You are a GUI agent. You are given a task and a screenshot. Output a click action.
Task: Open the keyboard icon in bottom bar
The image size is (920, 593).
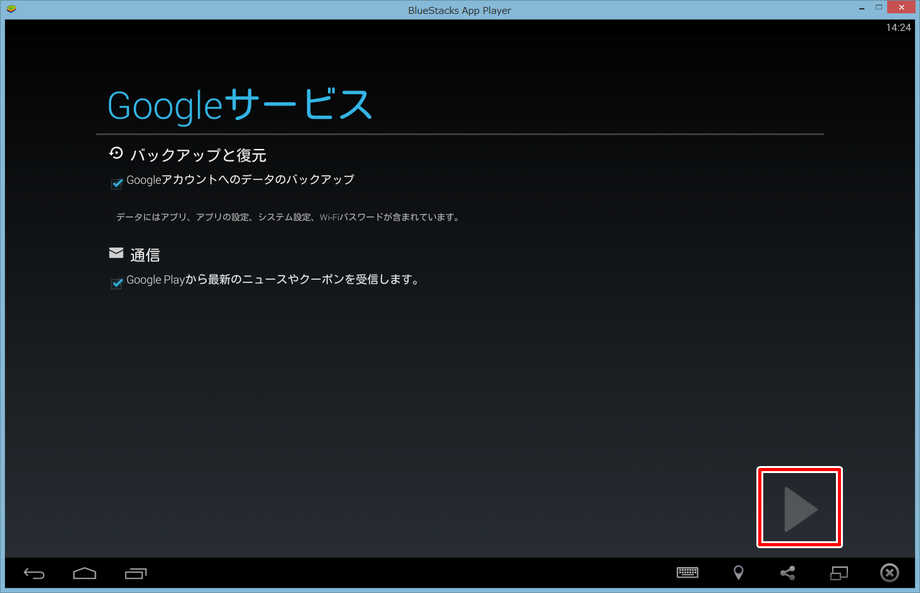point(688,573)
